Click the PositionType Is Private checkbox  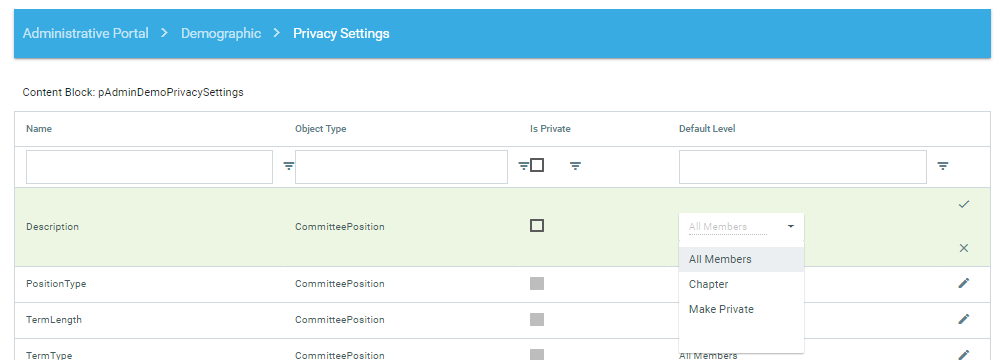click(x=537, y=283)
